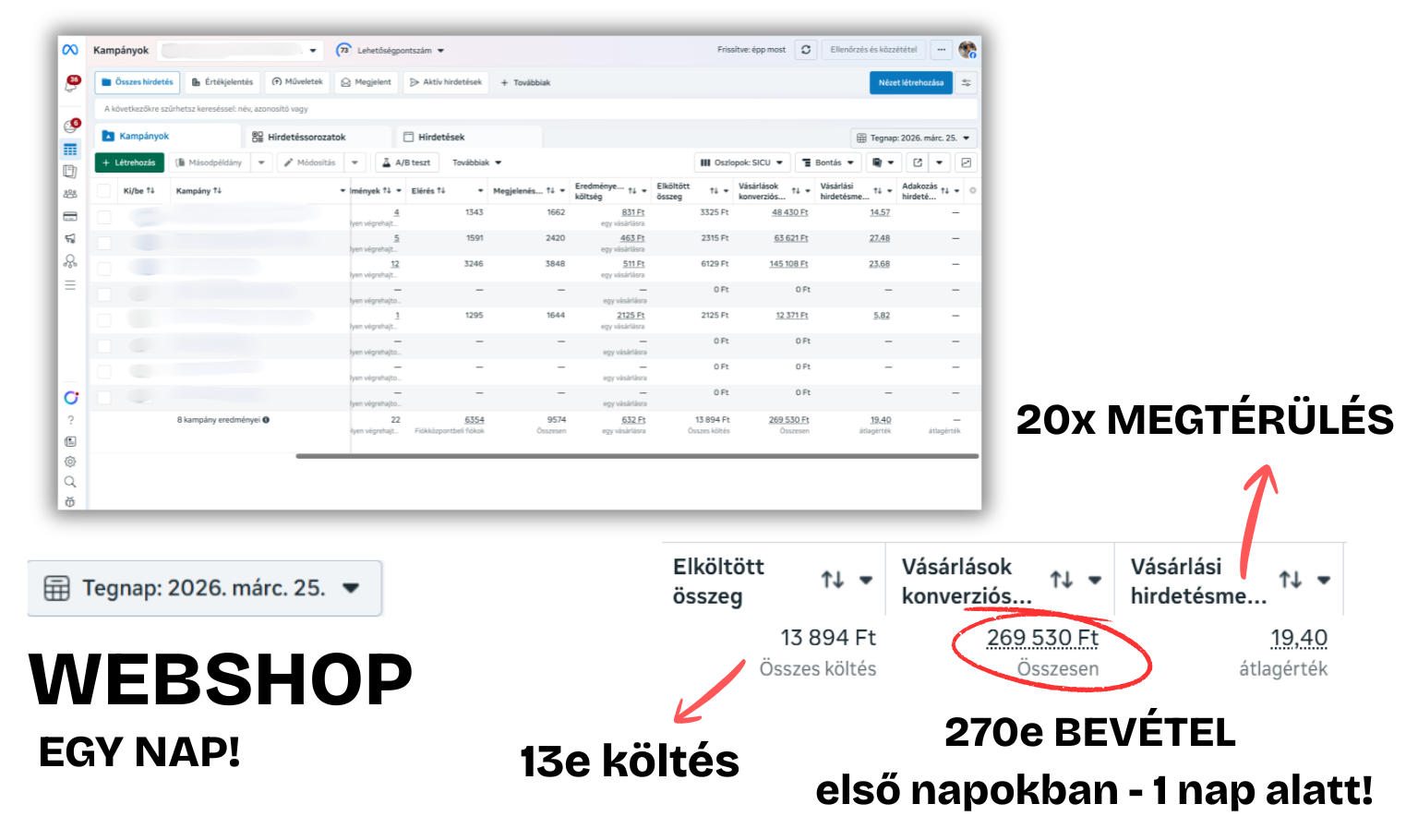This screenshot has height=840, width=1418.
Task: Open the account selector dropdown beside Kampányok
Action: 239,50
